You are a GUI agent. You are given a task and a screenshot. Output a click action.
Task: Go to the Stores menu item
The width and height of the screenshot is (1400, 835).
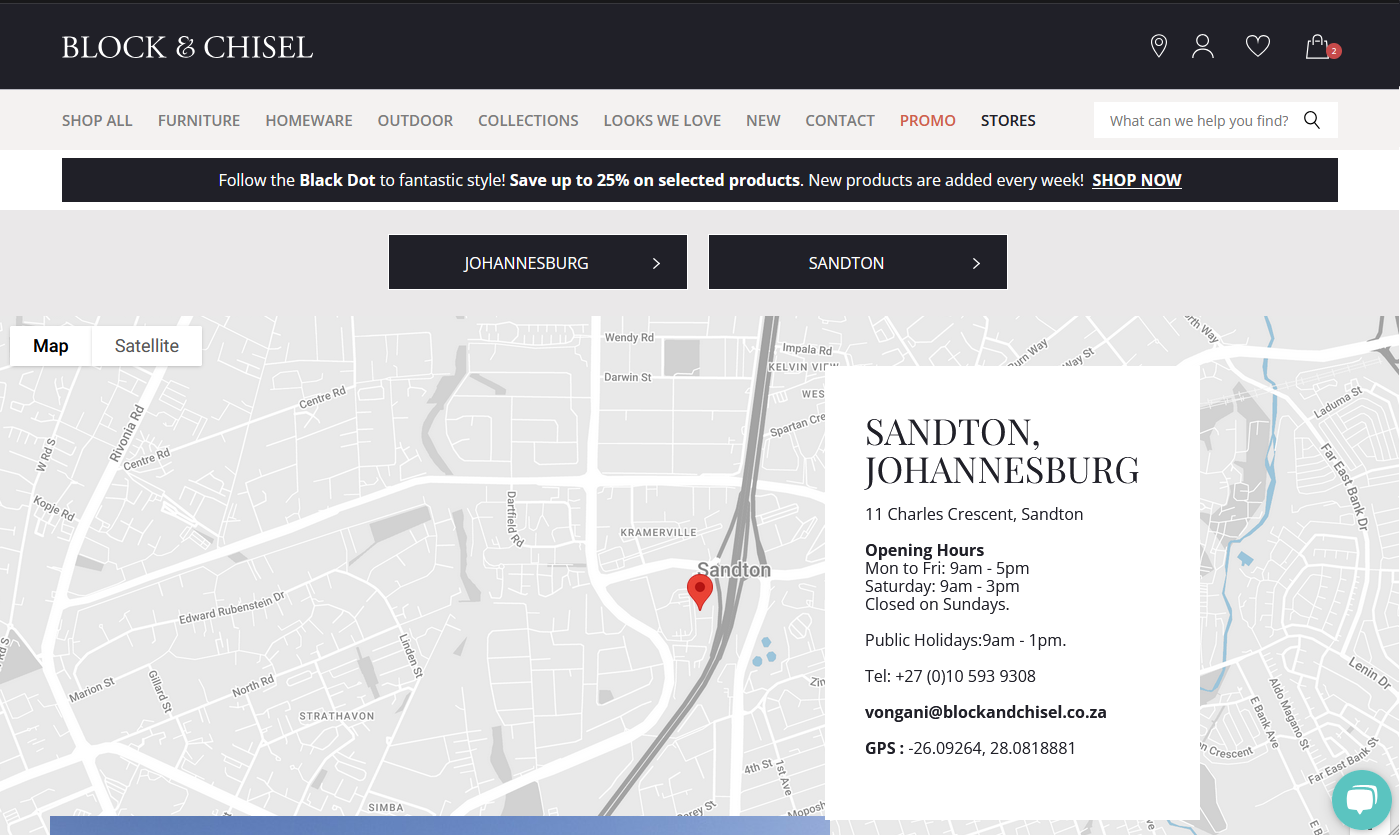click(x=1008, y=120)
